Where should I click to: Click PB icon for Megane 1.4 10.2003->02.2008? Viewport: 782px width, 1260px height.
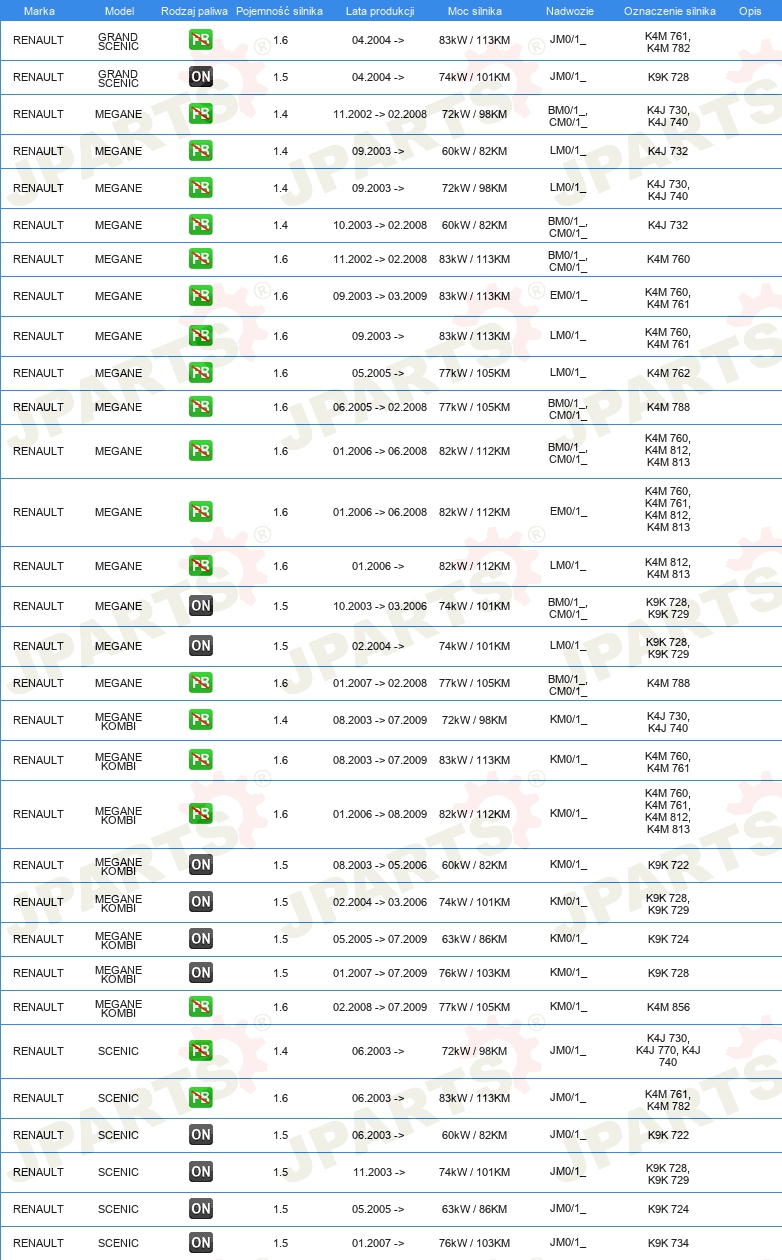pos(200,225)
